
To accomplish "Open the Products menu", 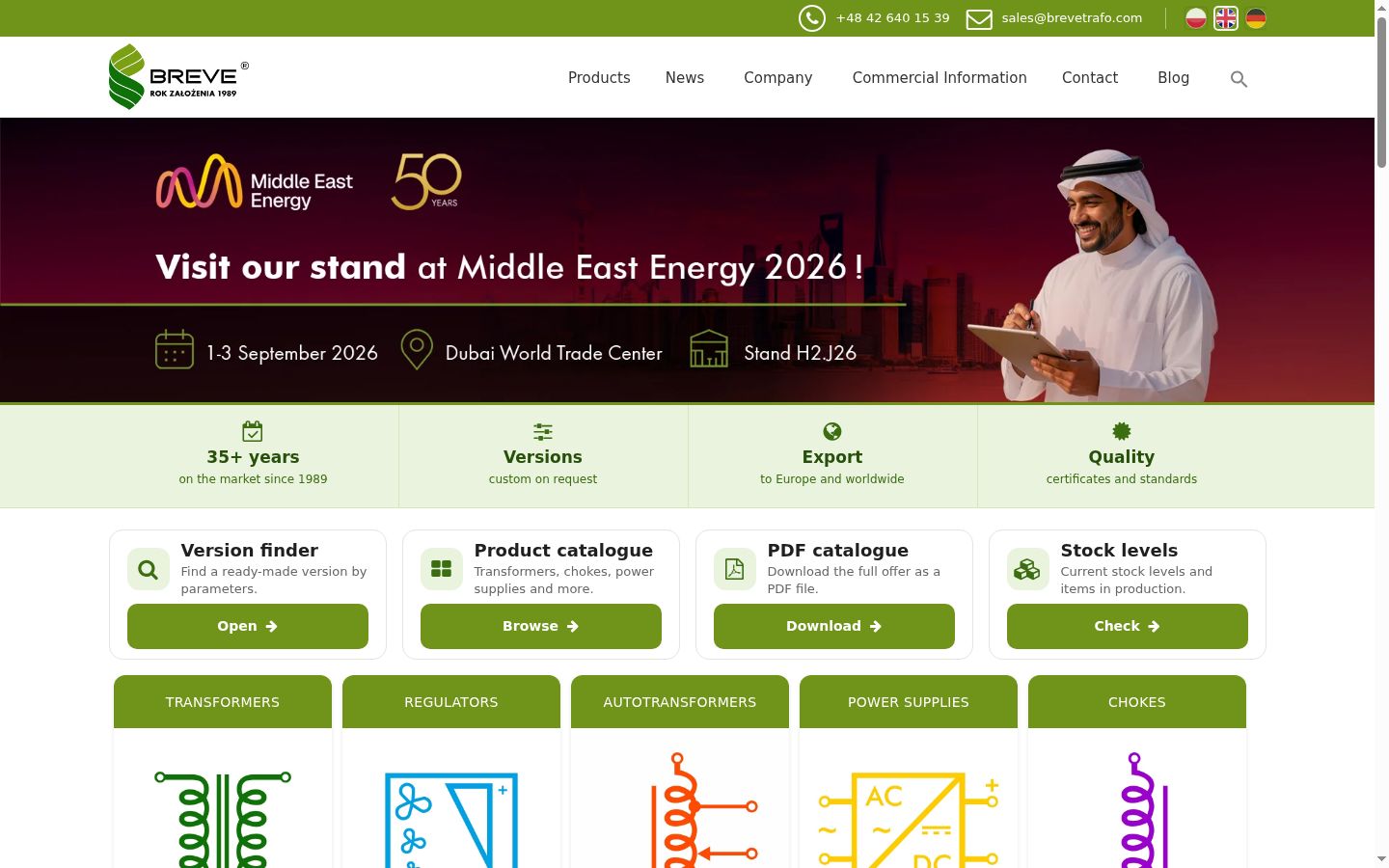I will [x=599, y=78].
